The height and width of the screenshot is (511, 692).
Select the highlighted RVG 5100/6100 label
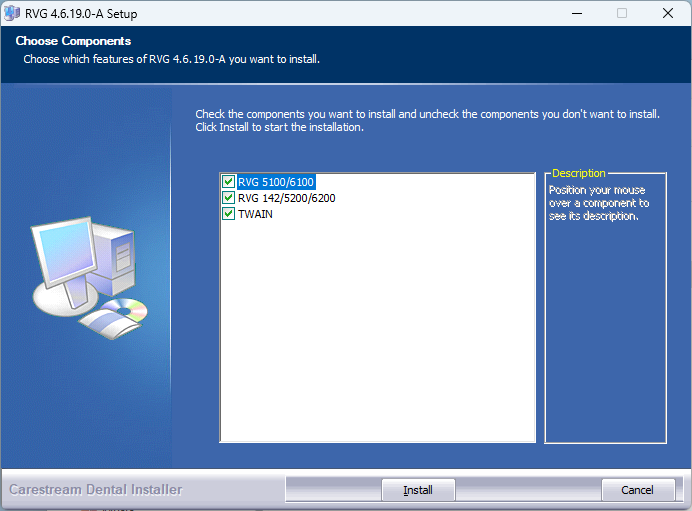click(276, 182)
